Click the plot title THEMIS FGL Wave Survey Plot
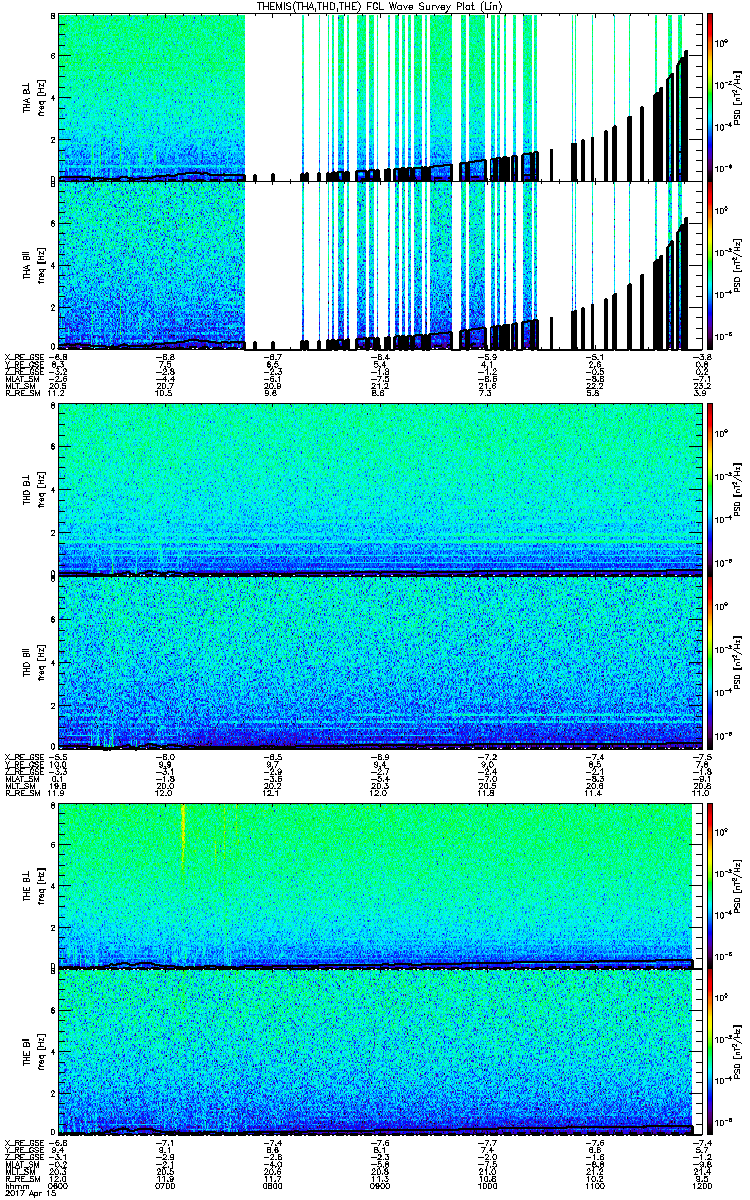 point(381,6)
